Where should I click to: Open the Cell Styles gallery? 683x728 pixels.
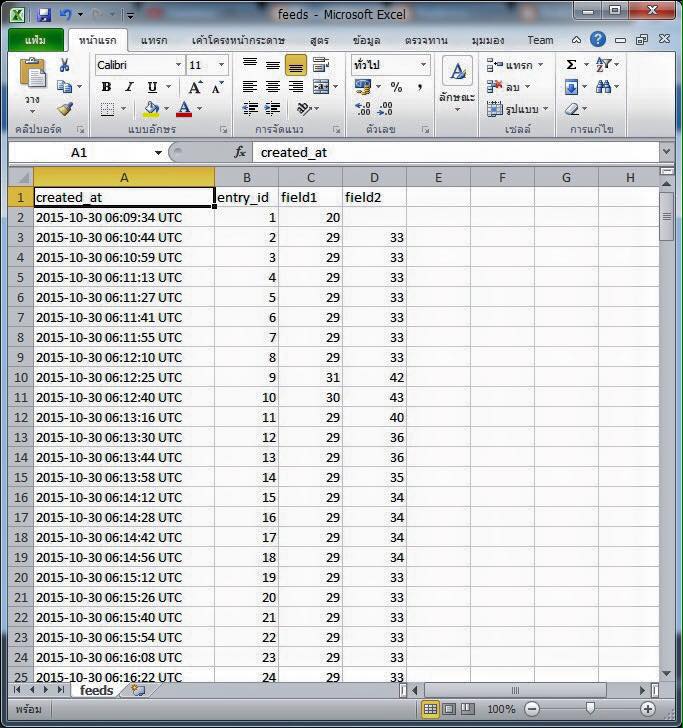(457, 84)
